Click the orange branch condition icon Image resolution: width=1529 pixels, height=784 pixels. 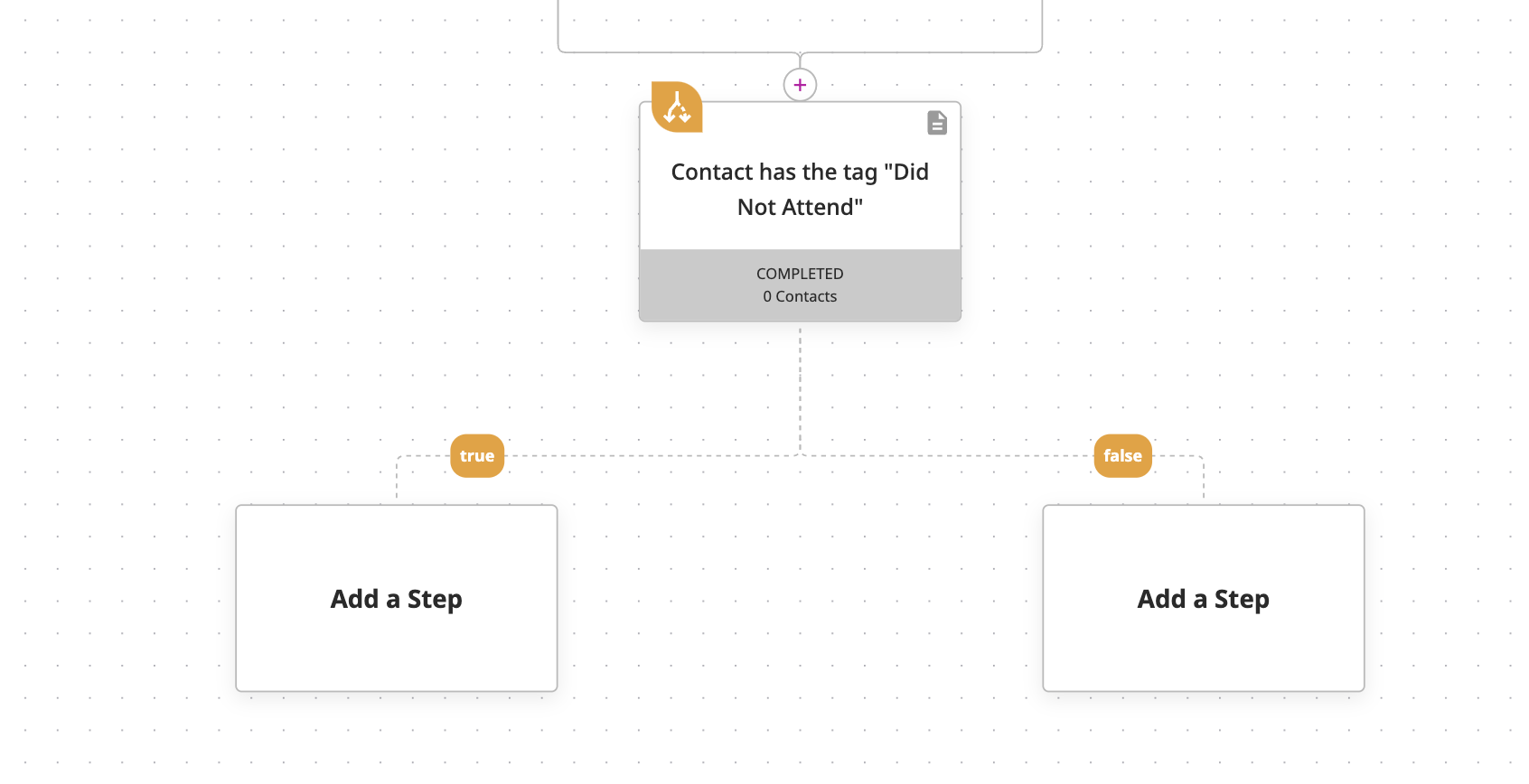click(677, 107)
